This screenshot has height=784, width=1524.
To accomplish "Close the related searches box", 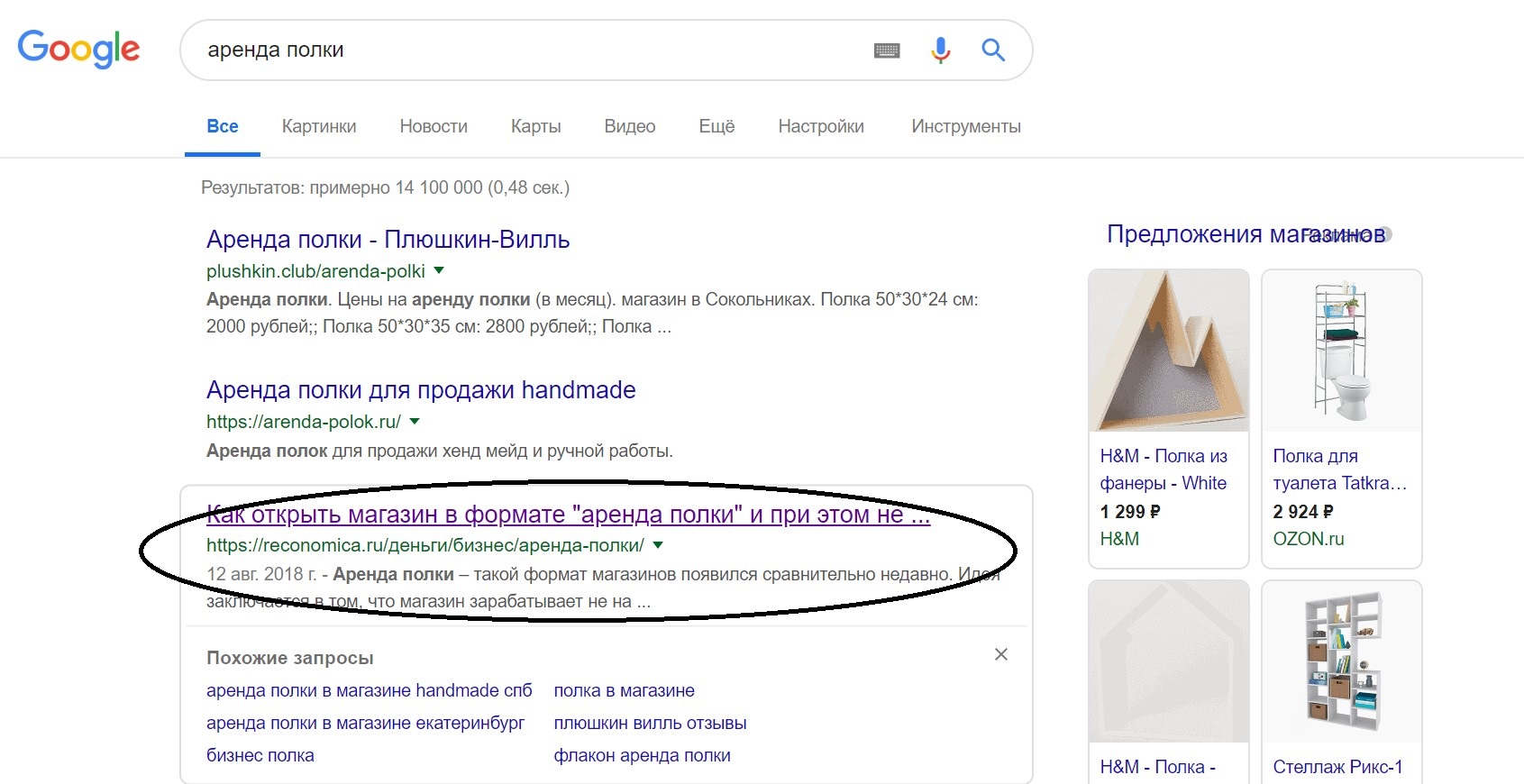I will 1000,655.
